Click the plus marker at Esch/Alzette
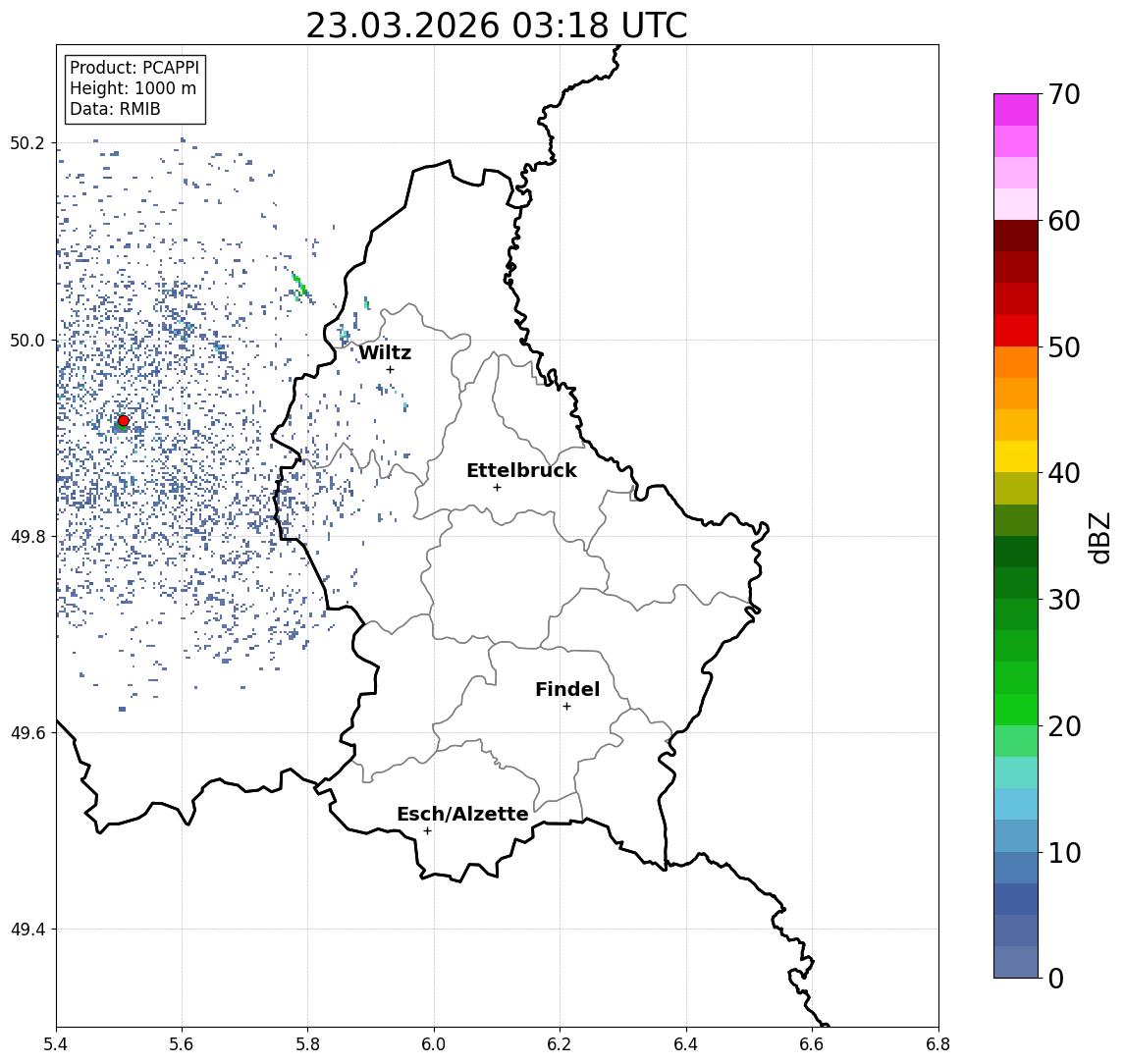Image resolution: width=1124 pixels, height=1064 pixels. click(x=427, y=831)
